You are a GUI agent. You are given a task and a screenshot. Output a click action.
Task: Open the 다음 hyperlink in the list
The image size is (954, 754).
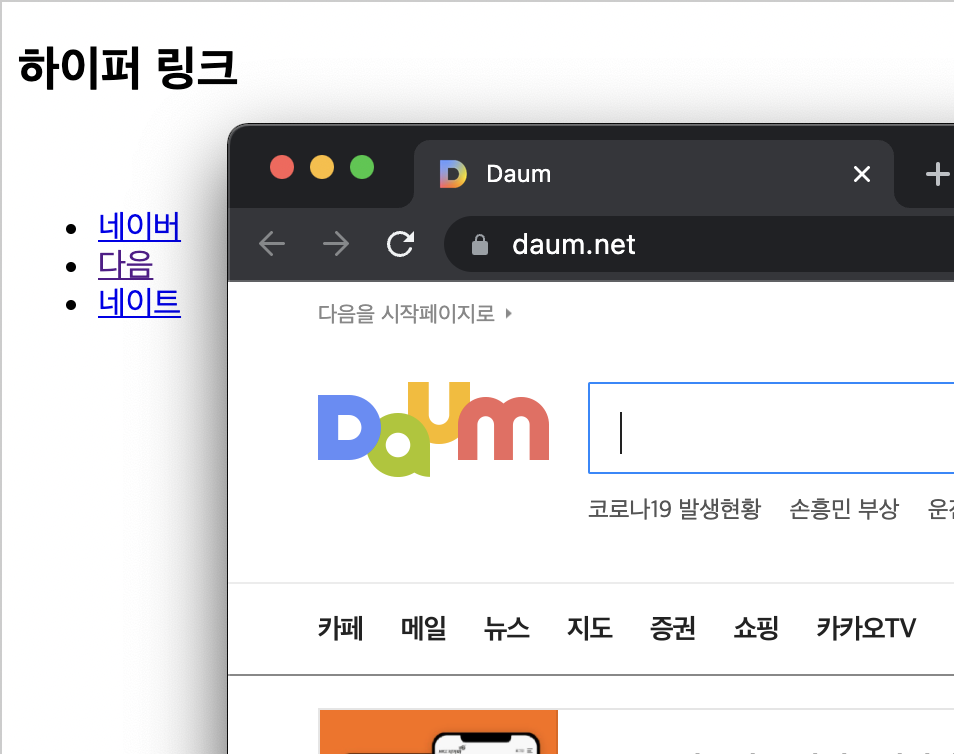pyautogui.click(x=126, y=265)
